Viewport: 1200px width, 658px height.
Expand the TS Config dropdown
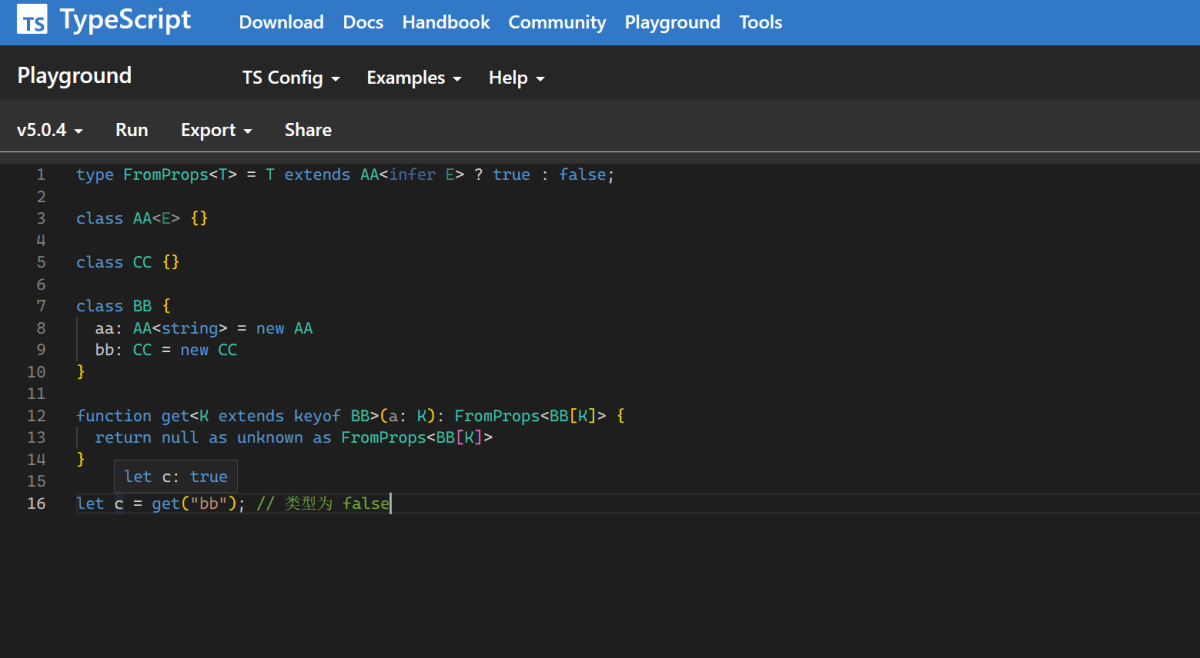[x=291, y=78]
